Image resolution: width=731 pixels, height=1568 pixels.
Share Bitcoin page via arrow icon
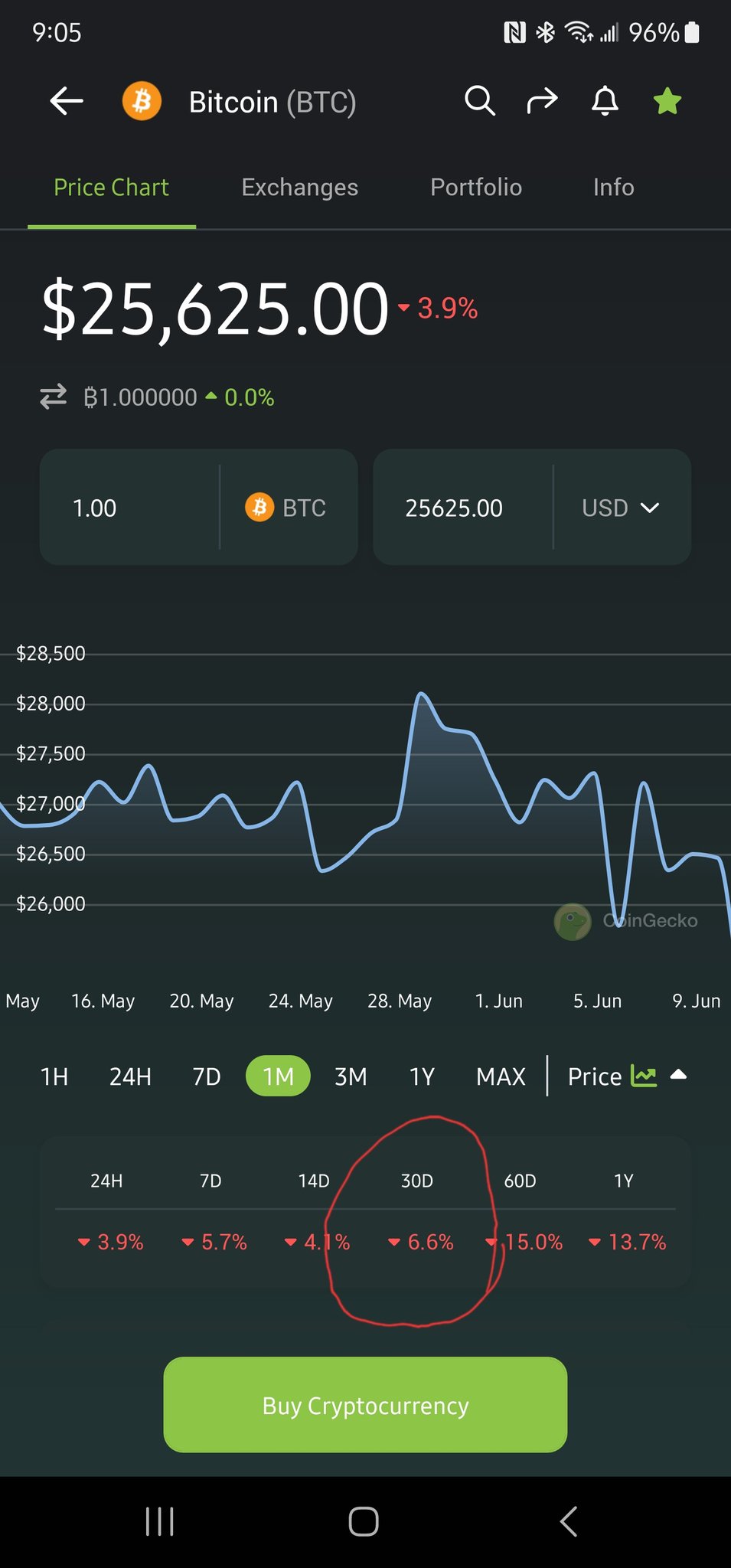542,101
